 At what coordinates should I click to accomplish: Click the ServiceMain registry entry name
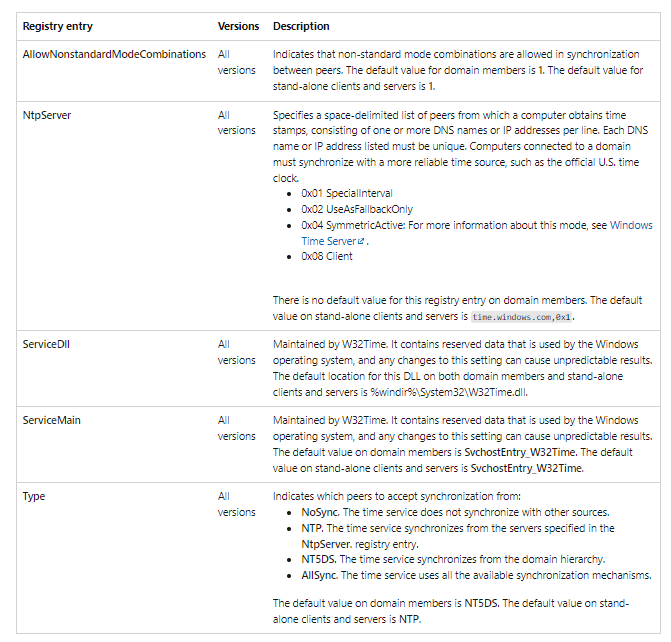tap(52, 420)
